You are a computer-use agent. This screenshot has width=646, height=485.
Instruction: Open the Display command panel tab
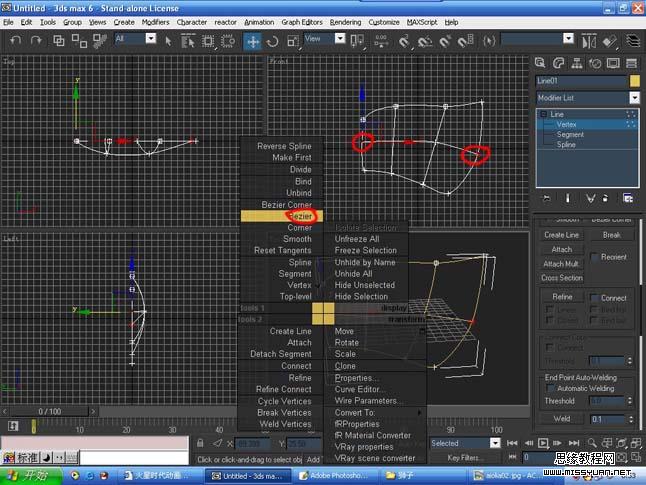[x=613, y=63]
